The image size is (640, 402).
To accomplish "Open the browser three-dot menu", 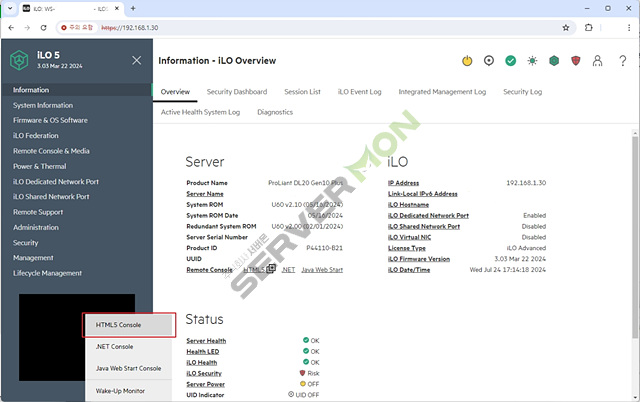I will point(629,28).
